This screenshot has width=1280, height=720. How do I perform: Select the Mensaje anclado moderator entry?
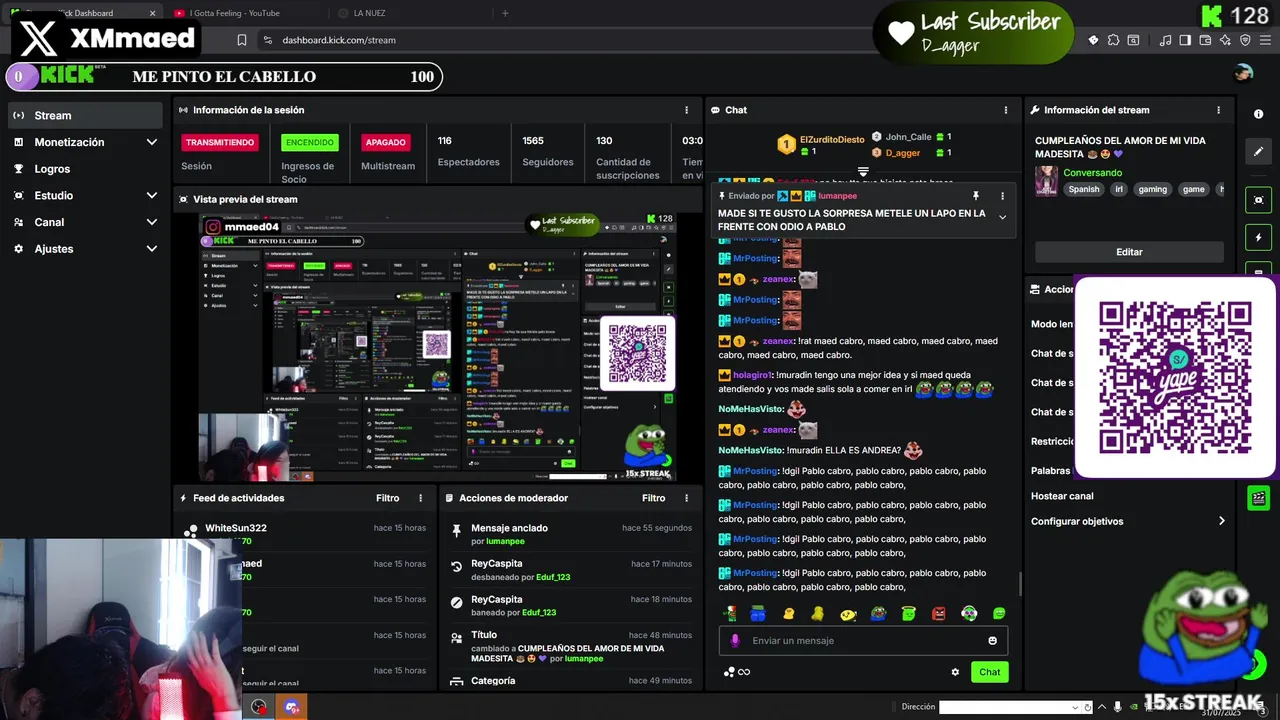tap(570, 534)
